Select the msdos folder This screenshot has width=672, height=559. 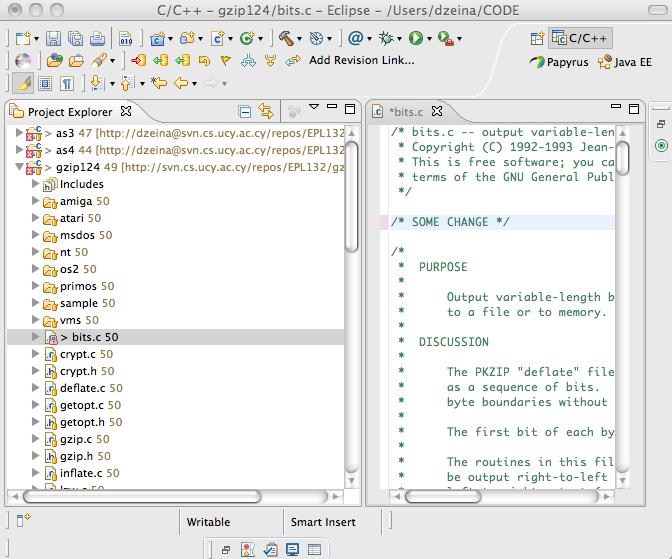[x=78, y=235]
